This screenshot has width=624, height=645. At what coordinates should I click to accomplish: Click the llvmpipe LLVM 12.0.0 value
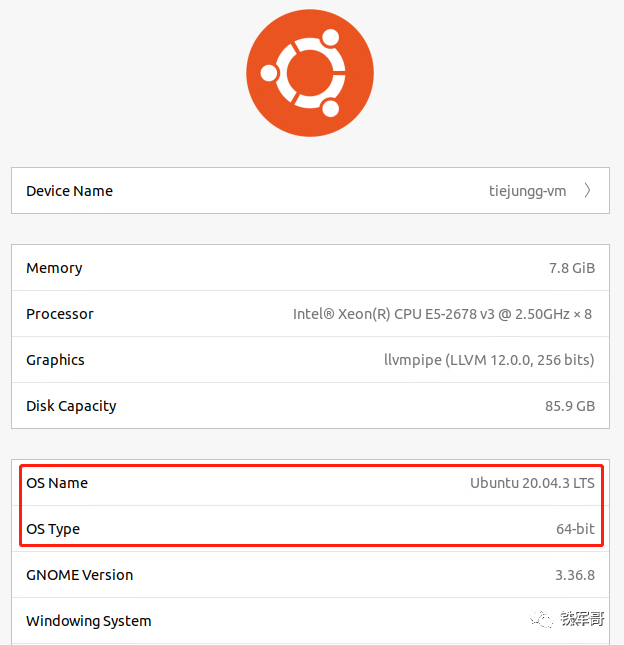(489, 360)
